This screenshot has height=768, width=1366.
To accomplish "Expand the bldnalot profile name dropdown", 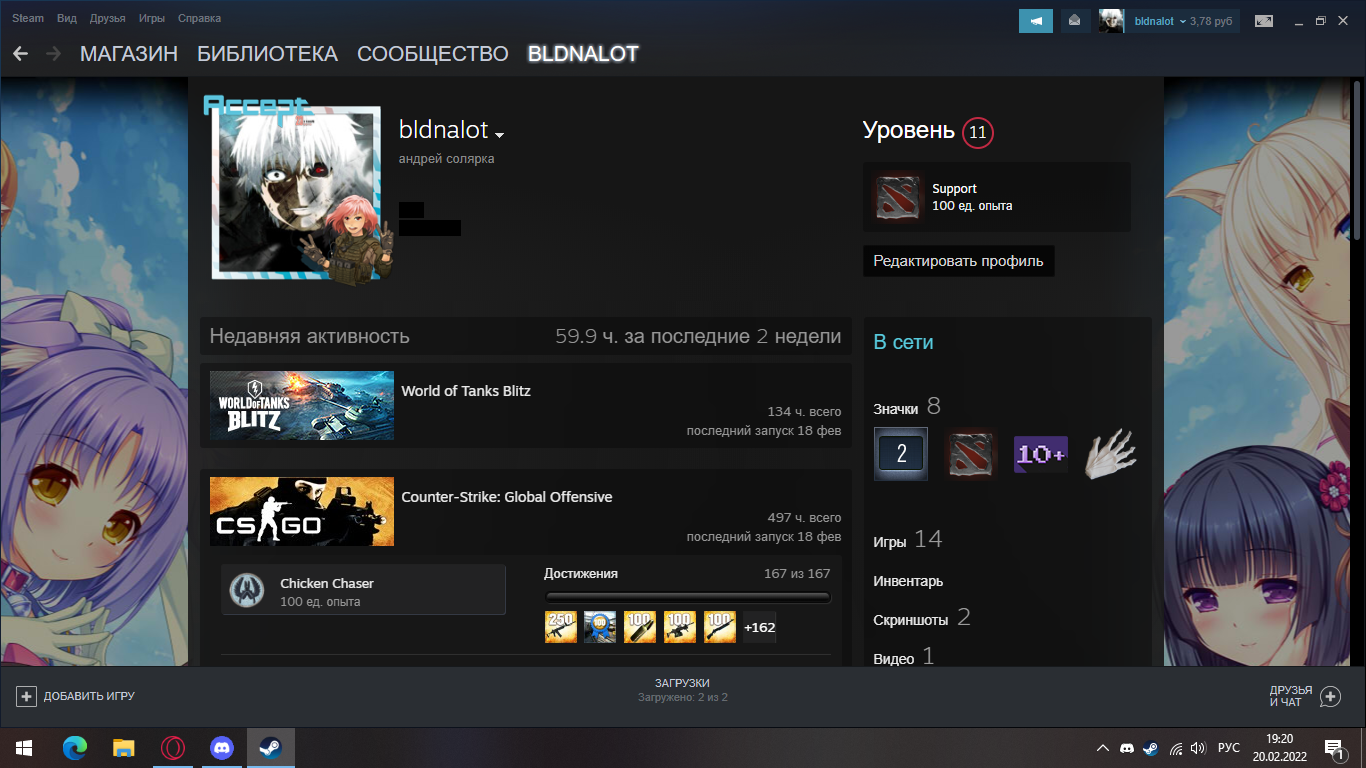I will [x=500, y=135].
